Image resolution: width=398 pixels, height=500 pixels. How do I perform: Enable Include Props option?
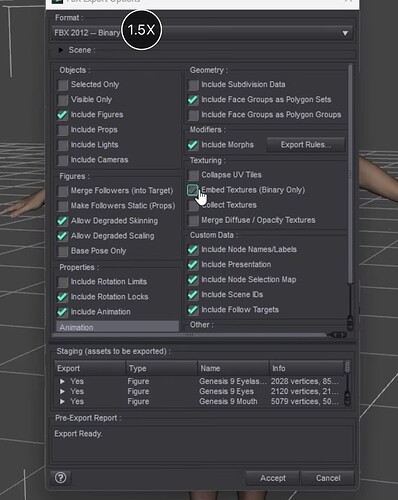point(62,130)
